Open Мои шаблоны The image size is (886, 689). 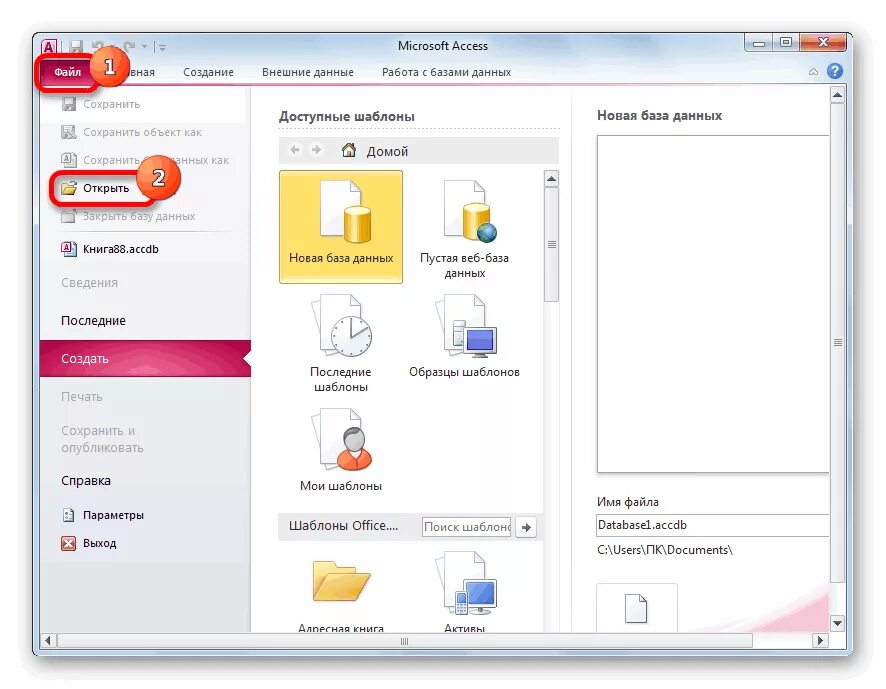click(x=341, y=450)
